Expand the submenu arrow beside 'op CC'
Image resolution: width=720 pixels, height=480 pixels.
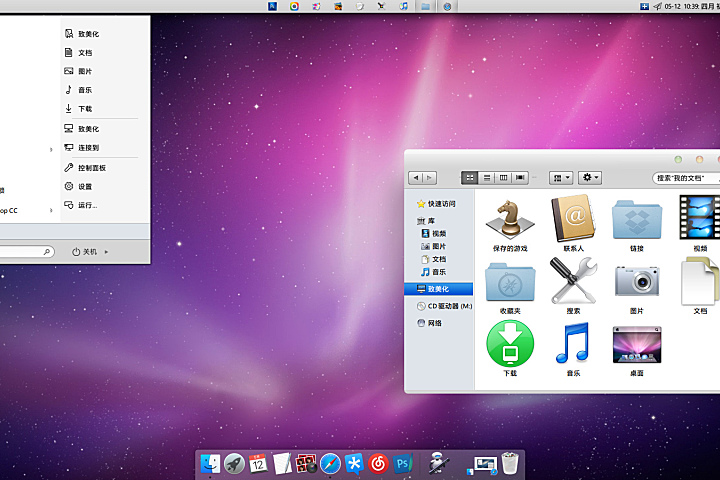tap(51, 210)
